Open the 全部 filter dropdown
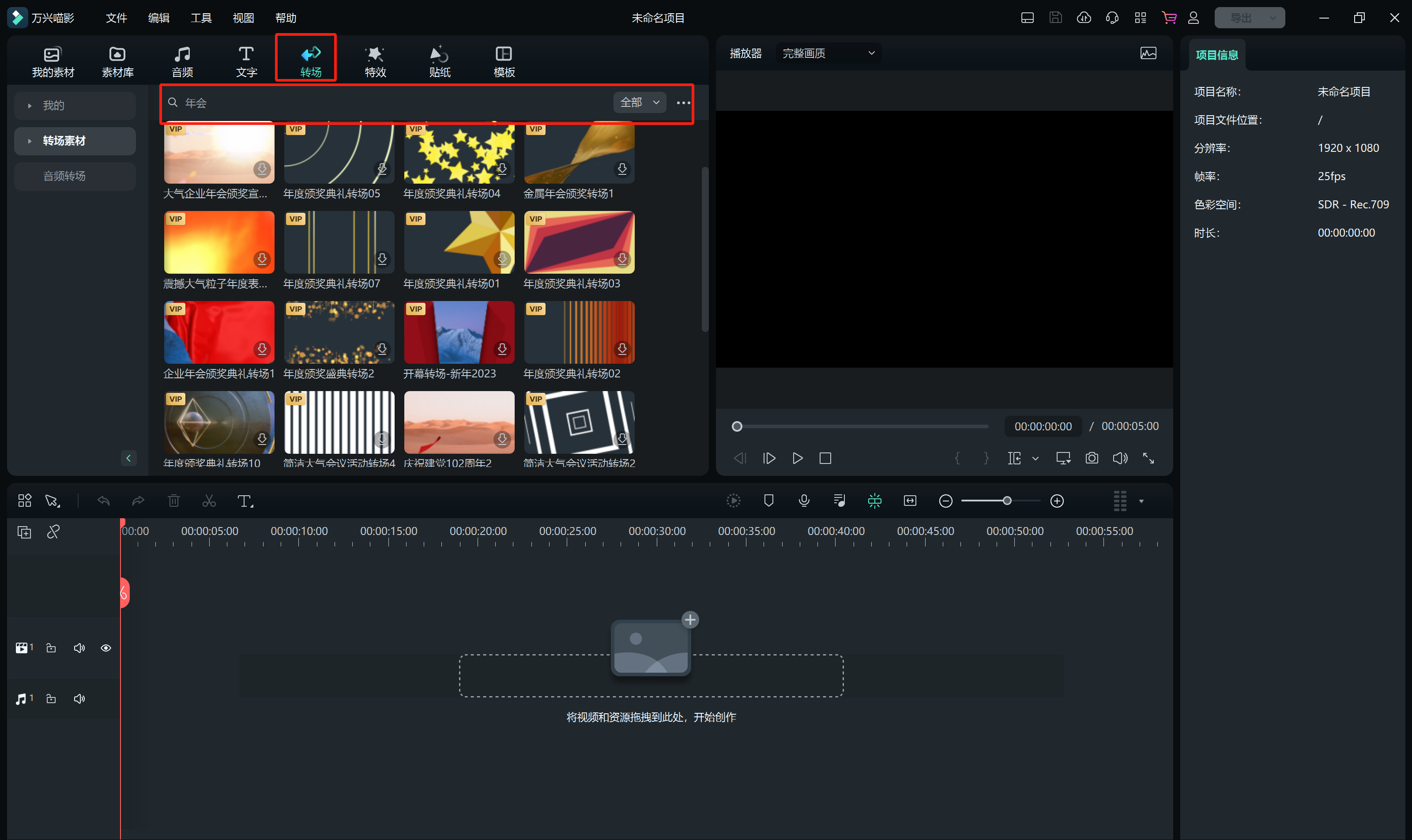The height and width of the screenshot is (840, 1412). pyautogui.click(x=639, y=102)
